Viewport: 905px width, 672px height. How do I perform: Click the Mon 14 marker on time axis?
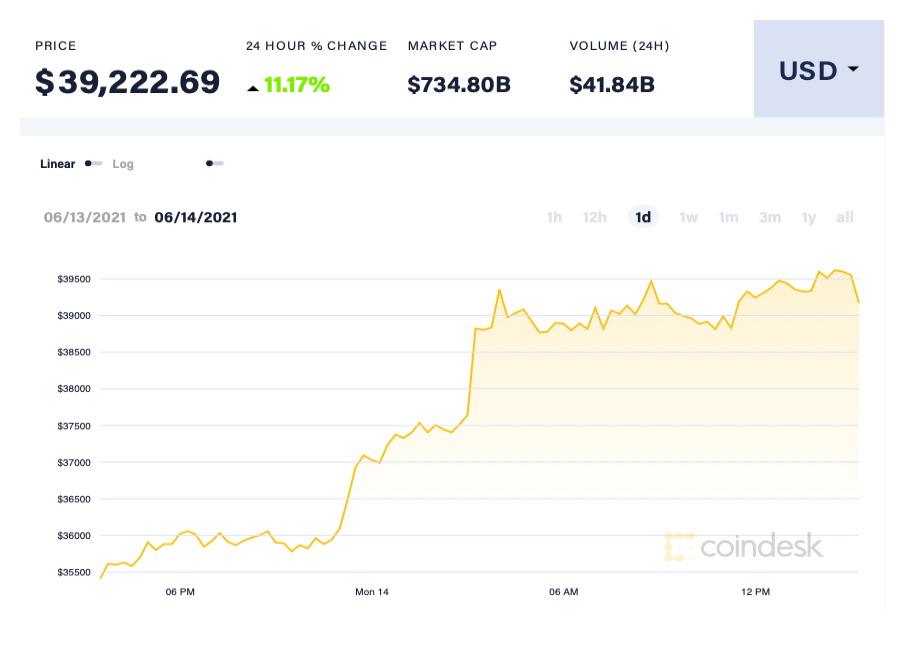pos(372,592)
